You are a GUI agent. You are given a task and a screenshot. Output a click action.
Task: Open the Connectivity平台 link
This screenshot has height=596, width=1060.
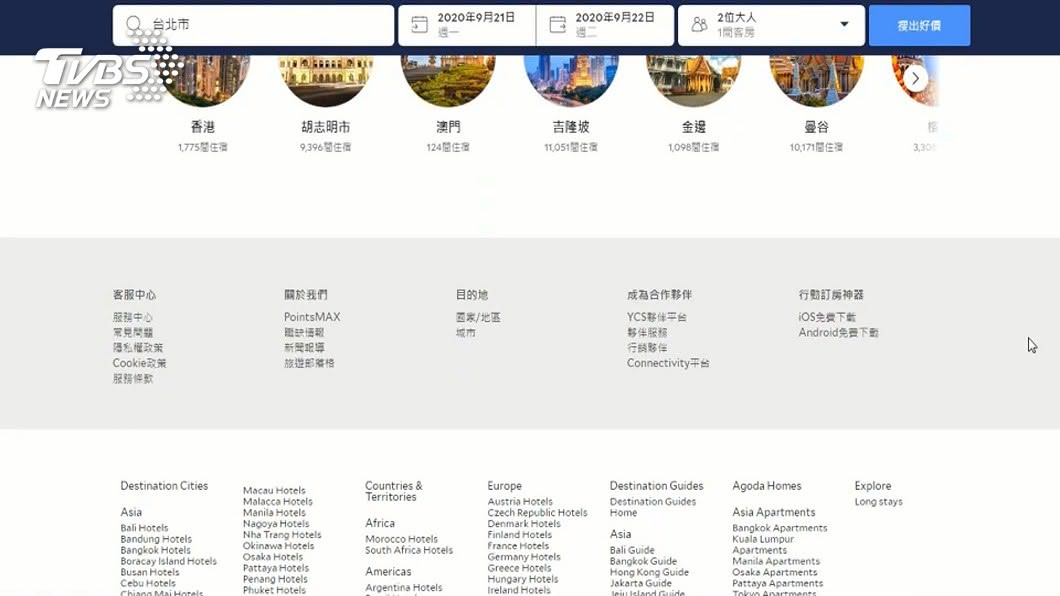(x=668, y=363)
